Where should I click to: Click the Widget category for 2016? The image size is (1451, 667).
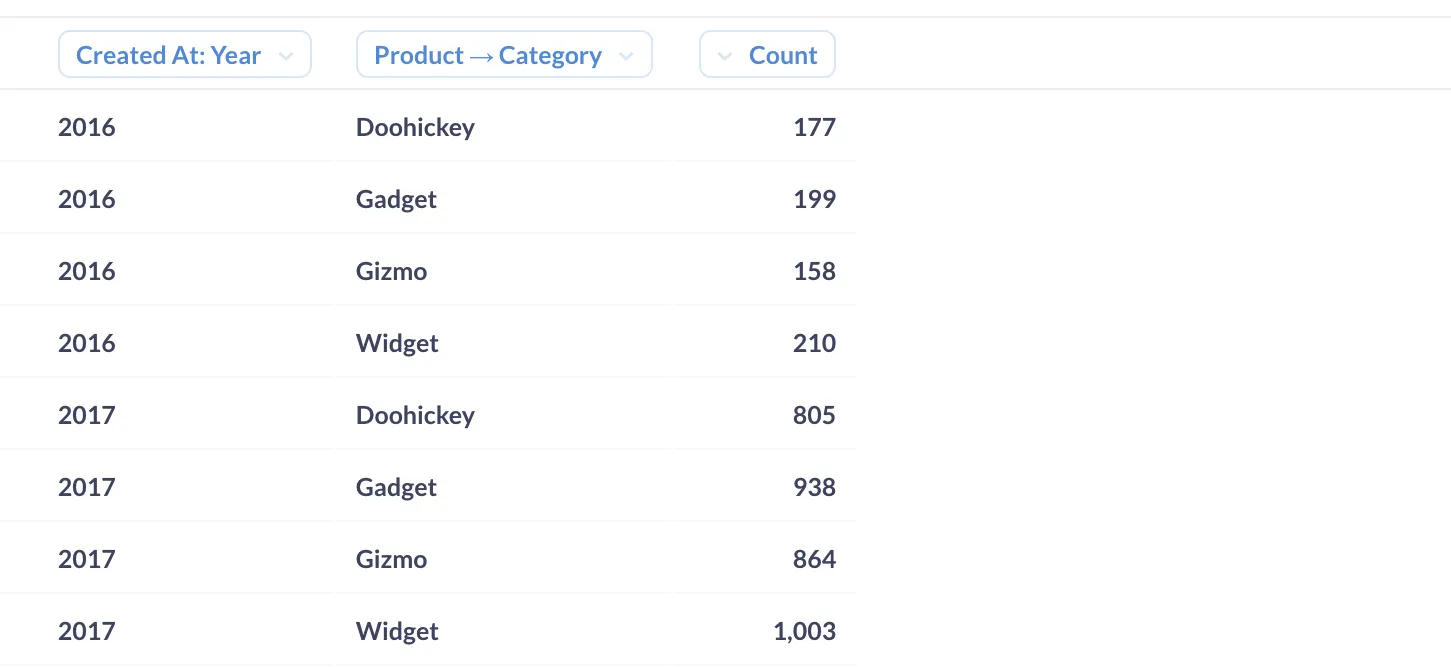(x=397, y=343)
